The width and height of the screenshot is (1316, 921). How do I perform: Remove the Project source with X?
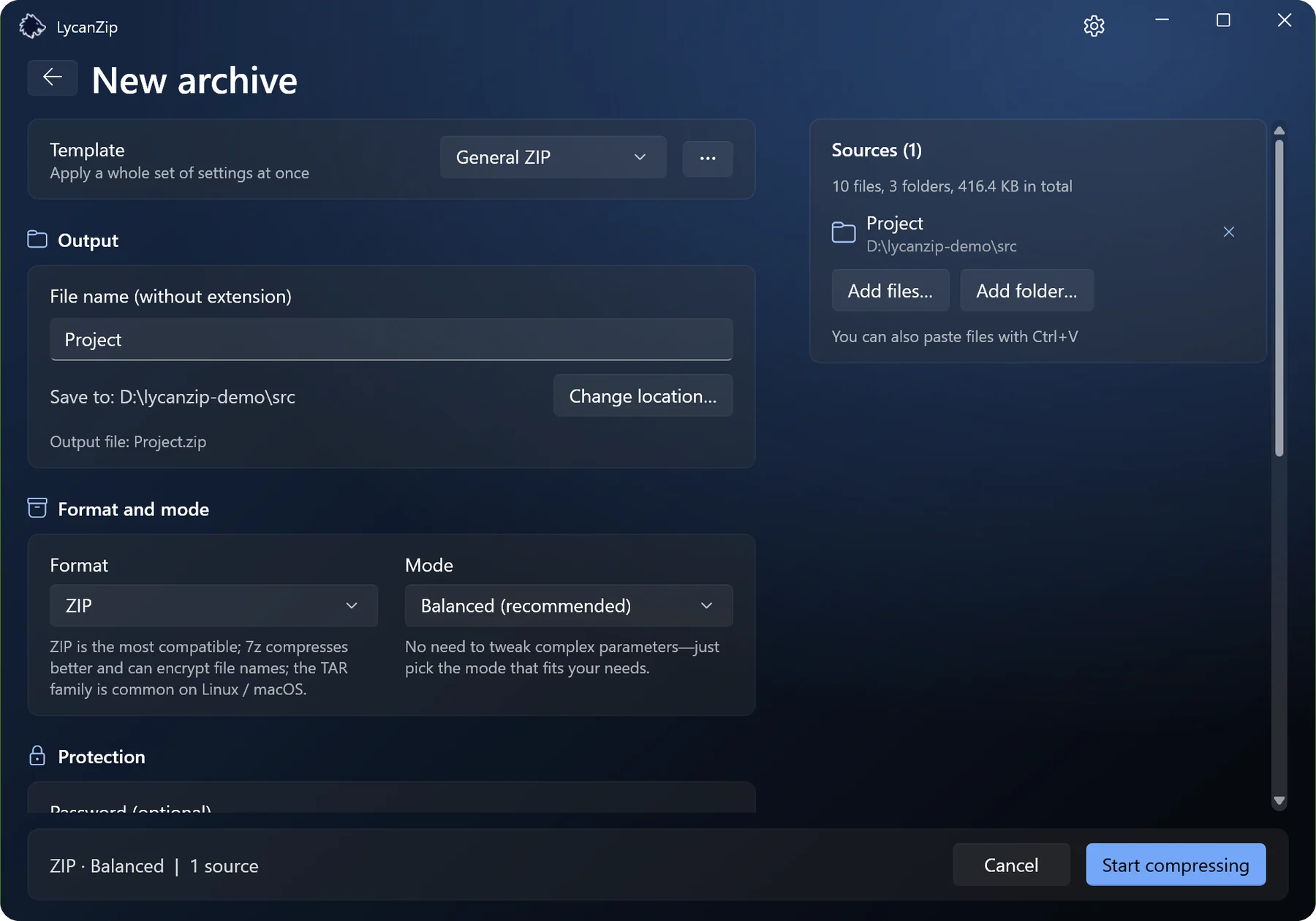click(1229, 232)
